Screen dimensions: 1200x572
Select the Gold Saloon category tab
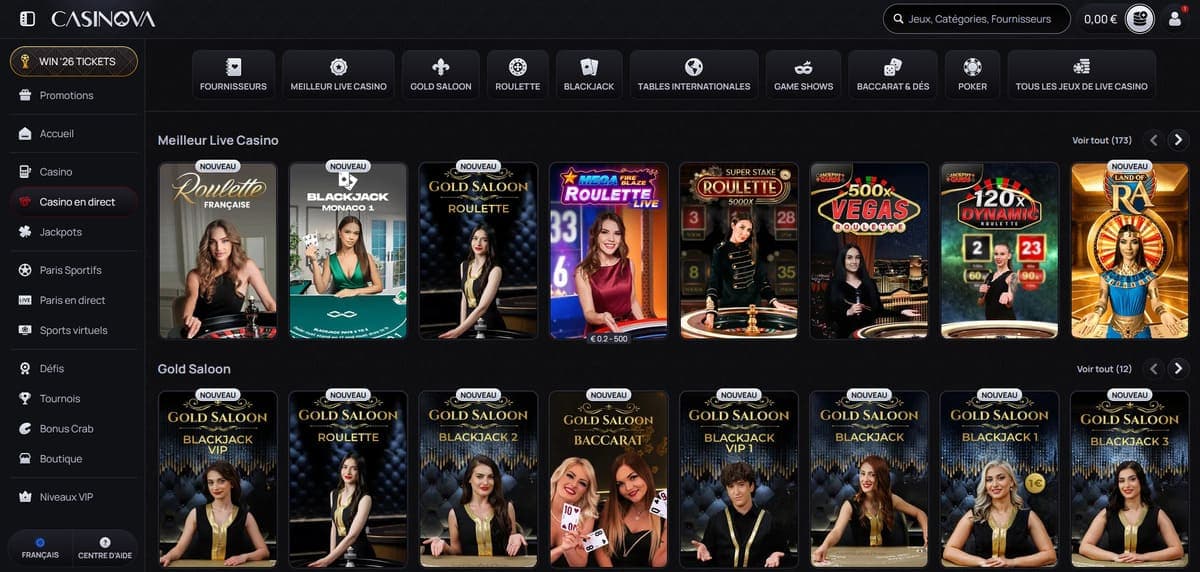pyautogui.click(x=441, y=75)
